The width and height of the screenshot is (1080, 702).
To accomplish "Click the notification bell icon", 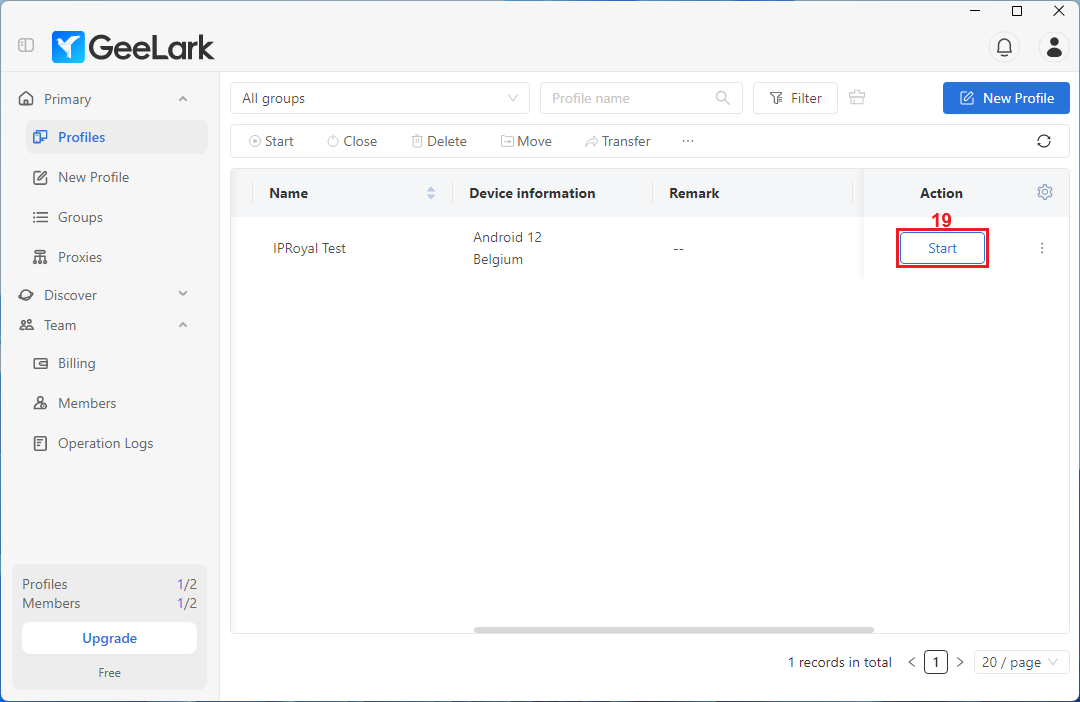I will click(x=1004, y=46).
